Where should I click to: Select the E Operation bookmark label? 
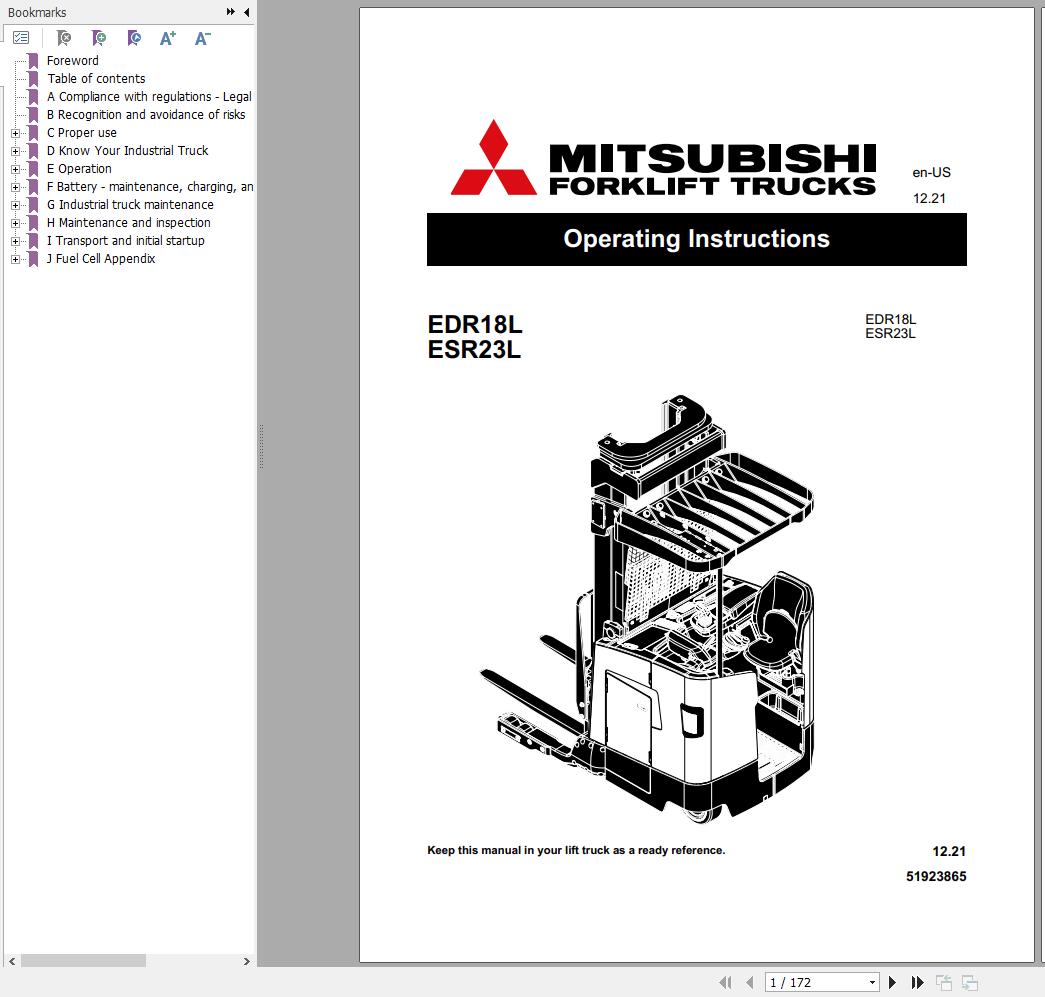click(x=79, y=169)
